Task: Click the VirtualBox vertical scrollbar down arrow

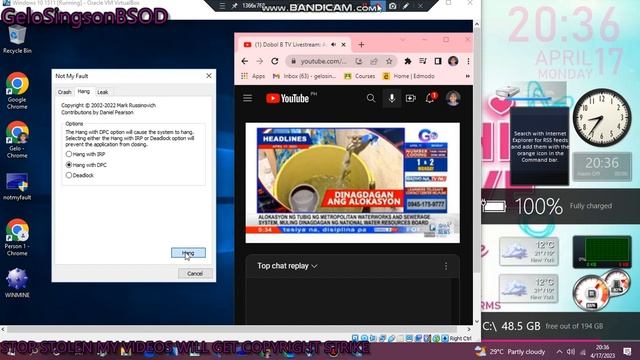Action: click(x=476, y=321)
